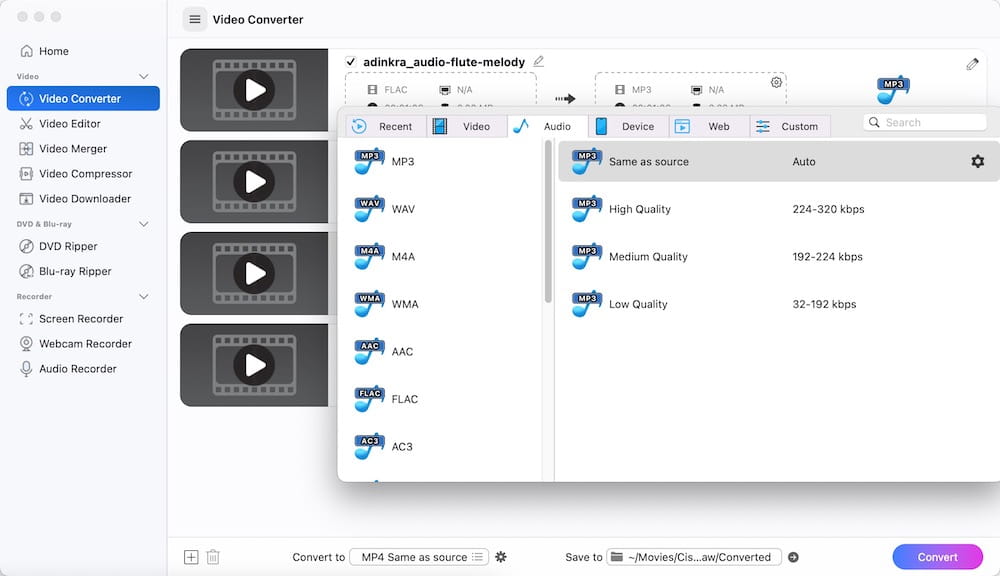Select AC3 in the format list
Viewport: 1000px width, 576px height.
(x=441, y=447)
